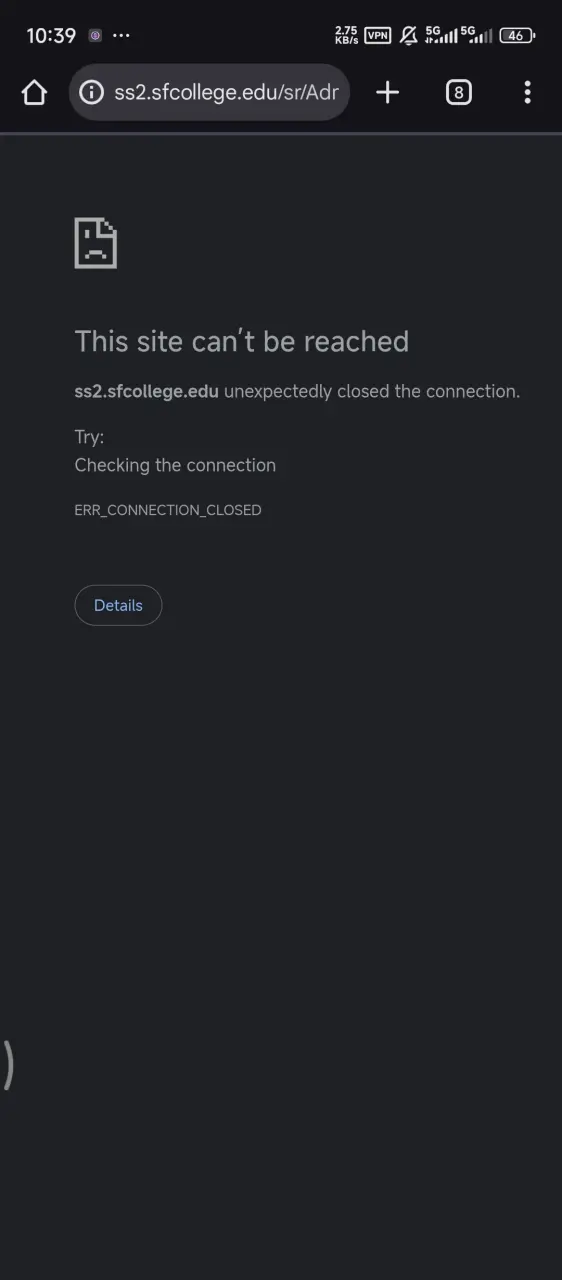
Task: Click the sad page error icon
Action: (96, 243)
